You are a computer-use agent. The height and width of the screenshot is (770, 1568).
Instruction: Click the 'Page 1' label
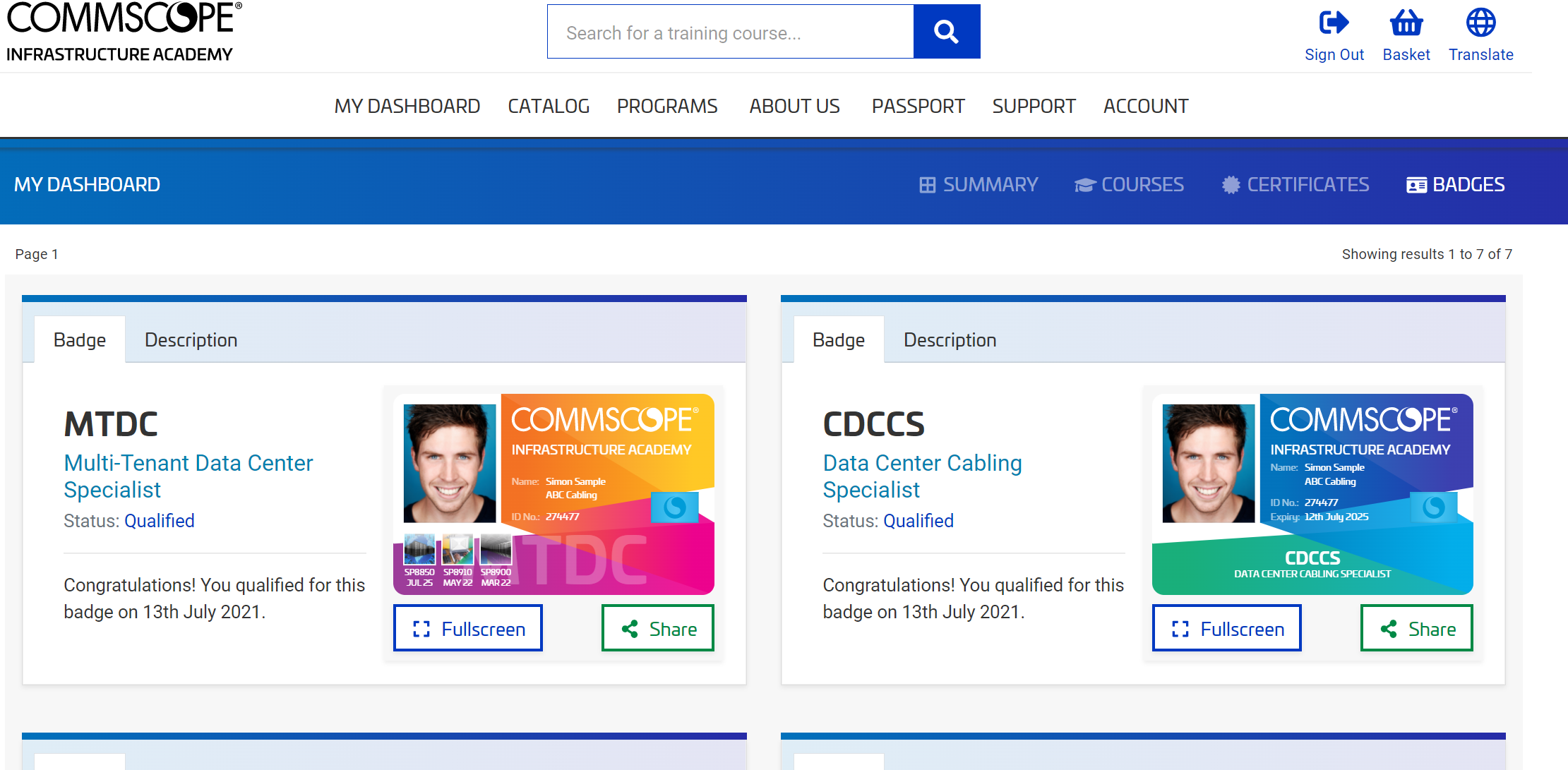37,254
